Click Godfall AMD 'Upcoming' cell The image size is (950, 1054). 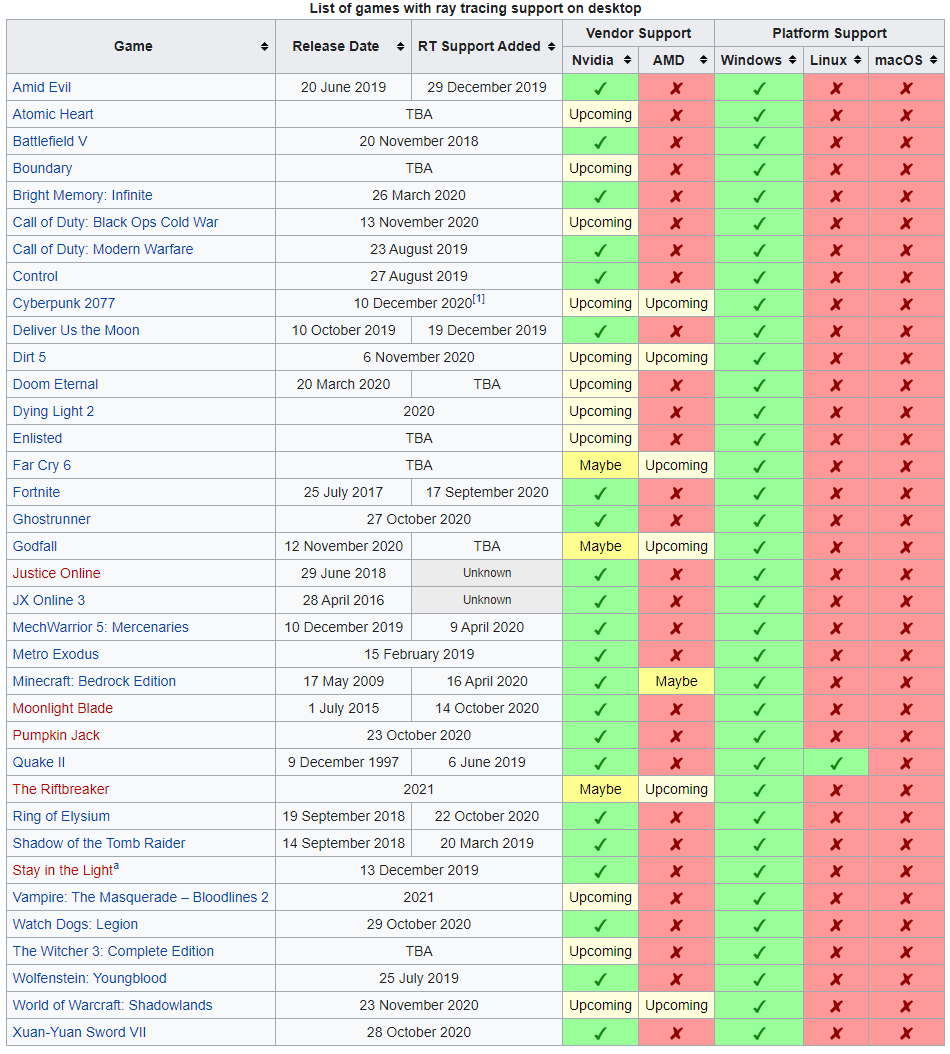pyautogui.click(x=676, y=546)
